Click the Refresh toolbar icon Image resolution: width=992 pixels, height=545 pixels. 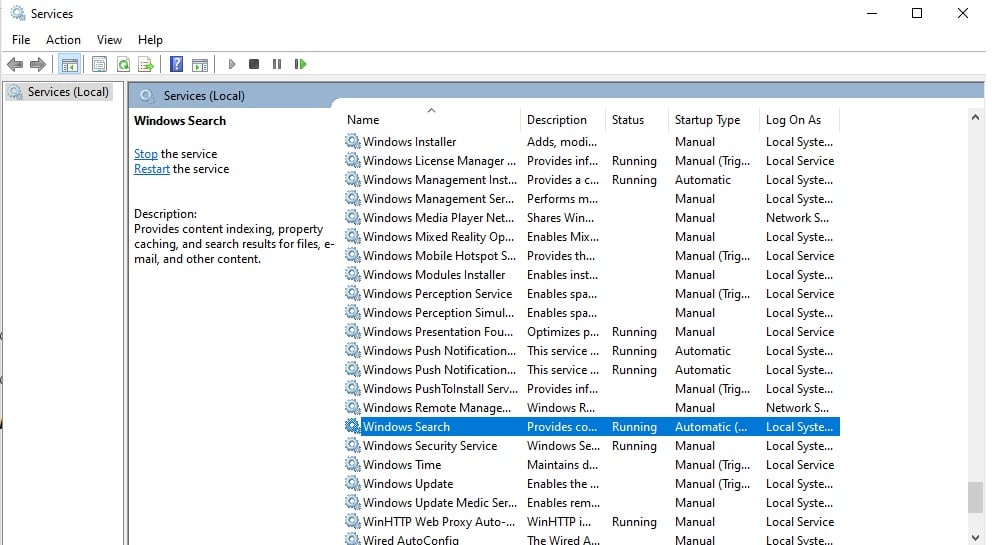coord(123,64)
